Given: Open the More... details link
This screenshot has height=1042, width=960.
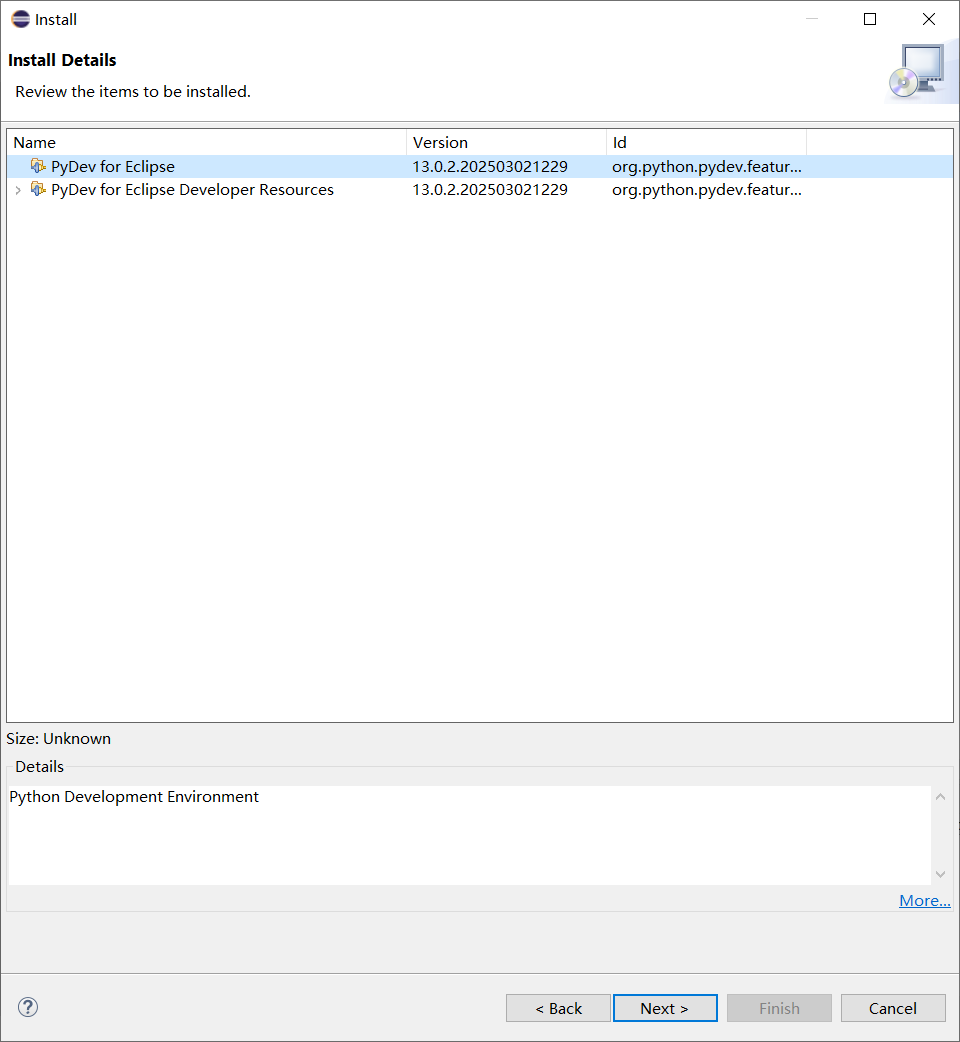Looking at the screenshot, I should tap(924, 900).
